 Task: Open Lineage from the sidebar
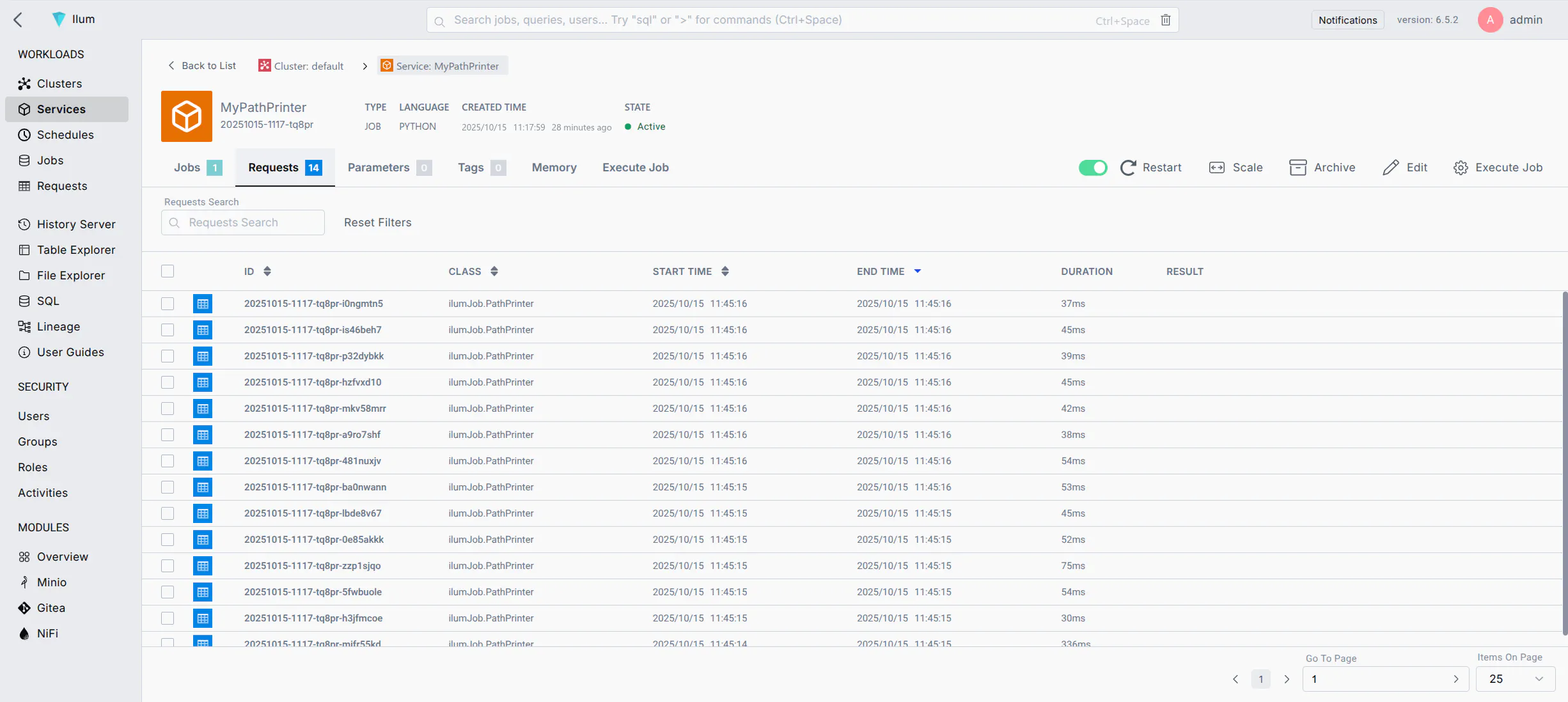(58, 327)
